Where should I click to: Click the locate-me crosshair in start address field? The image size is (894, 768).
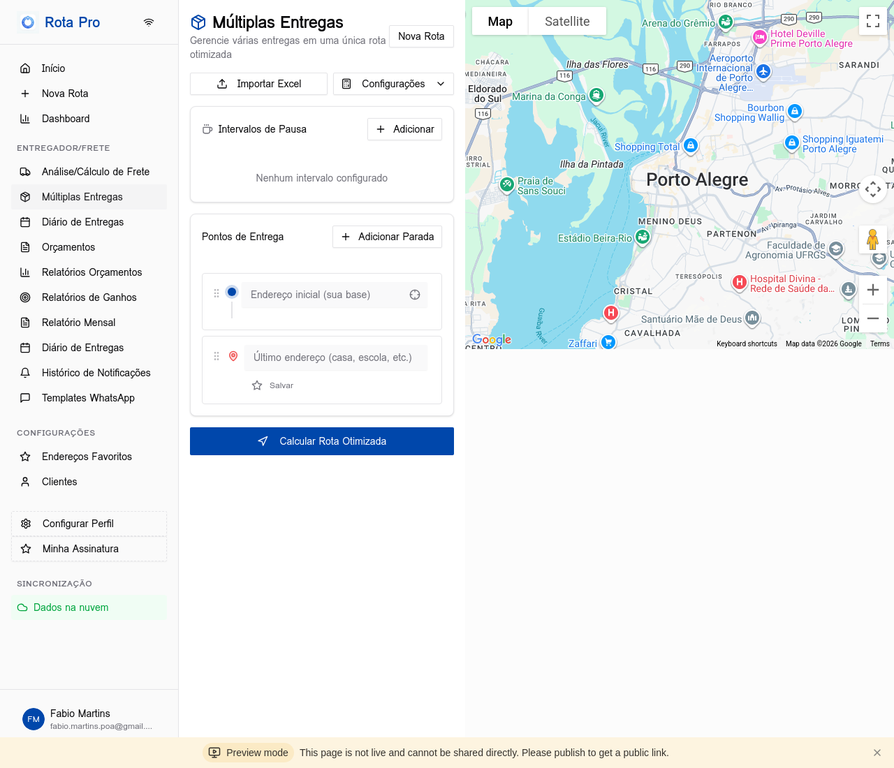coord(415,295)
